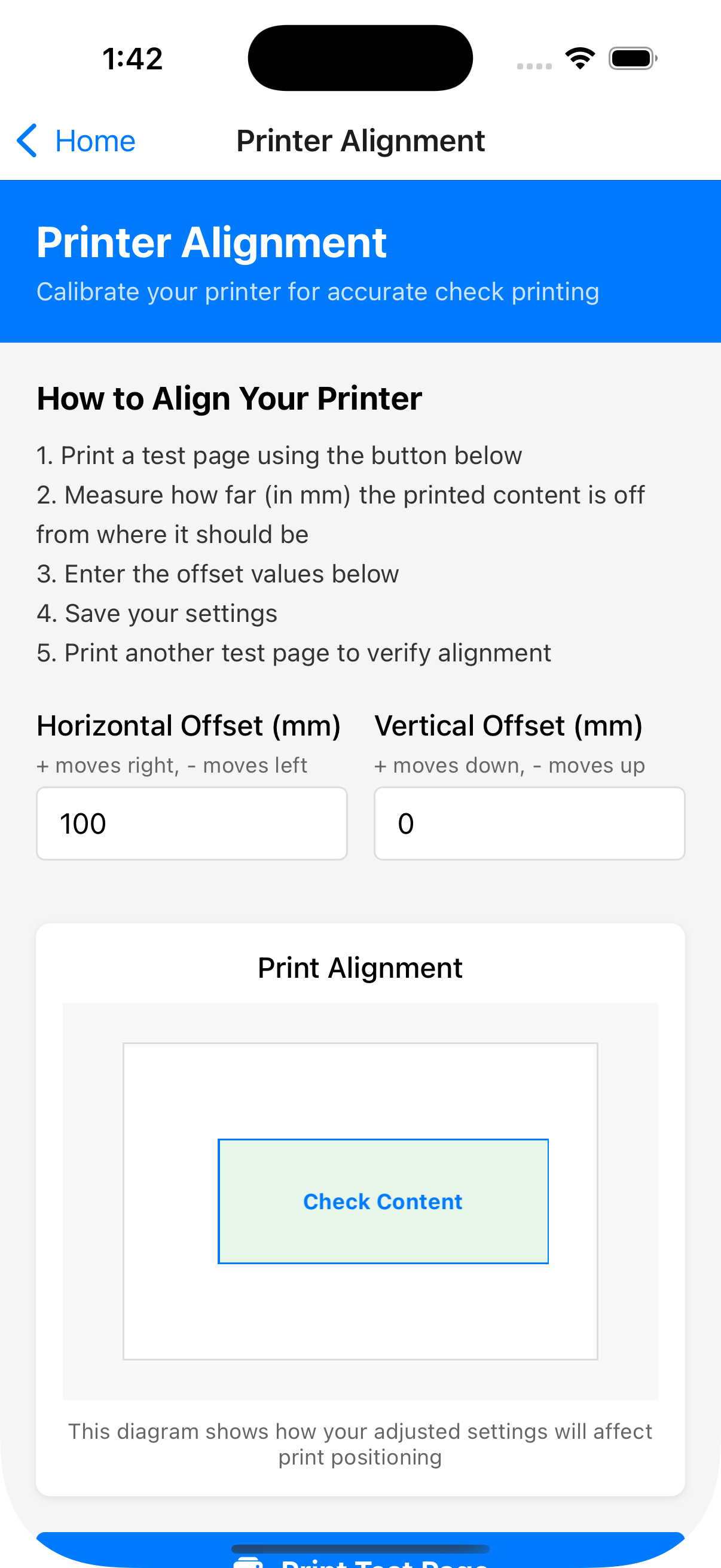Tap the Print Alignment card title
The width and height of the screenshot is (721, 1568).
(360, 968)
